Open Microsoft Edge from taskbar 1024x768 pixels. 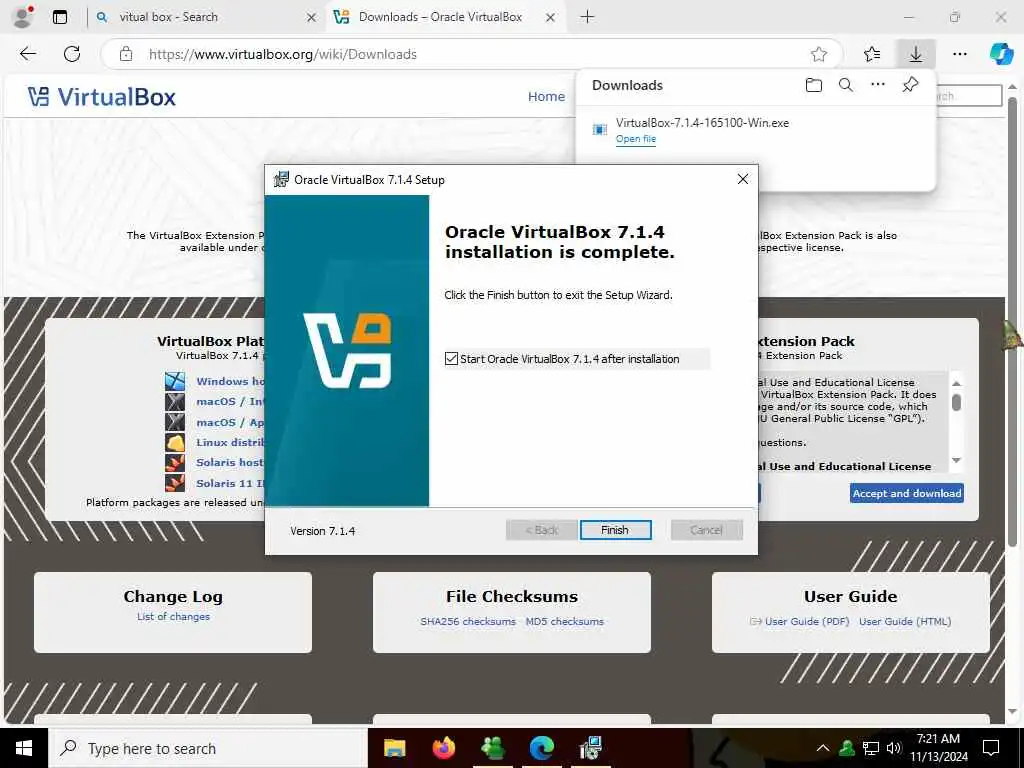[x=541, y=748]
